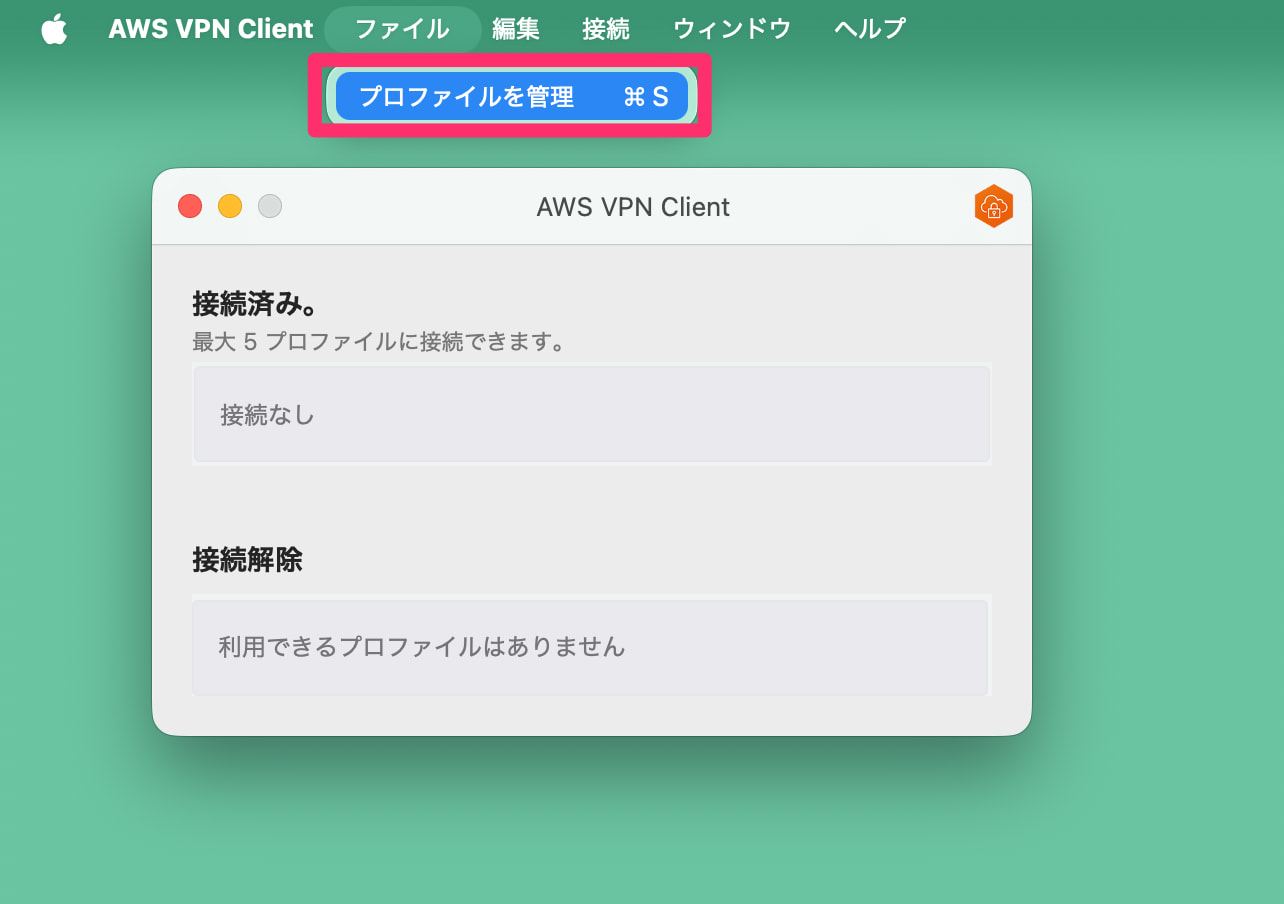Open the Apple menu
The image size is (1284, 904).
tap(54, 29)
